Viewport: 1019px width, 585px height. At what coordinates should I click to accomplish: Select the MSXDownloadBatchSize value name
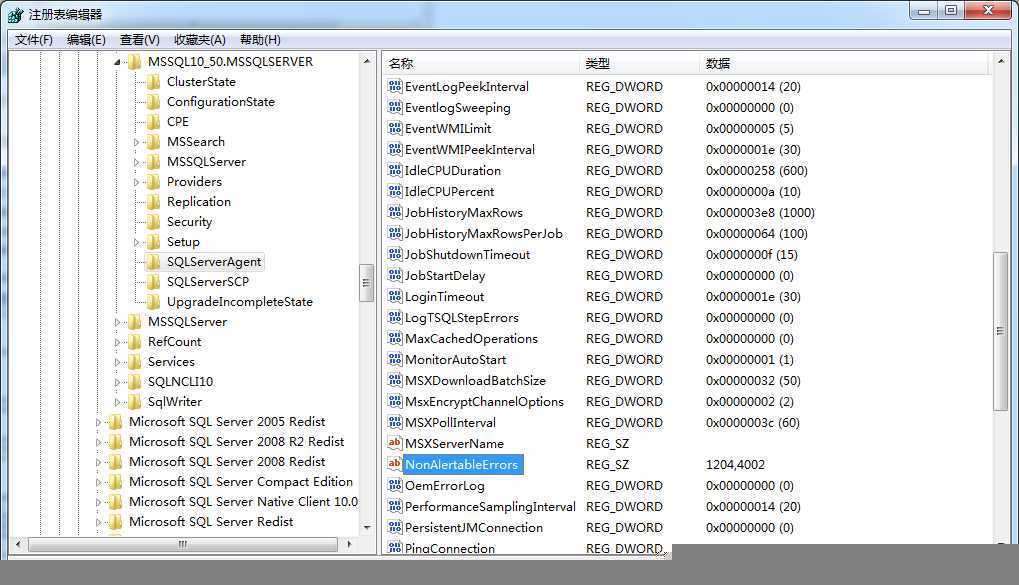pyautogui.click(x=475, y=381)
